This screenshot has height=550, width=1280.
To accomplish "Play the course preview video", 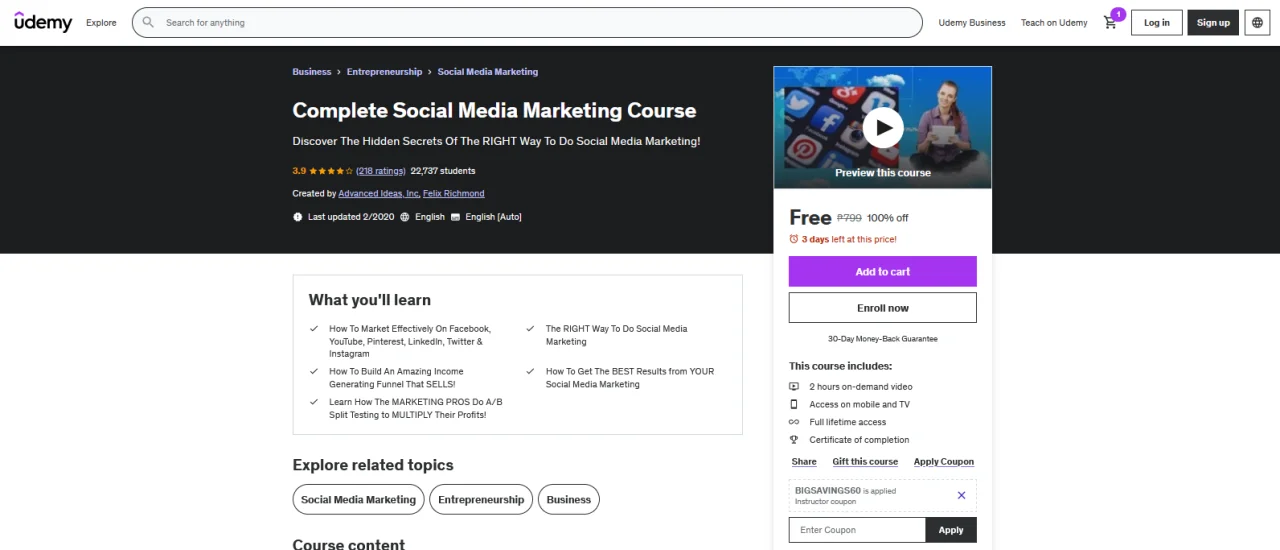I will pos(883,127).
